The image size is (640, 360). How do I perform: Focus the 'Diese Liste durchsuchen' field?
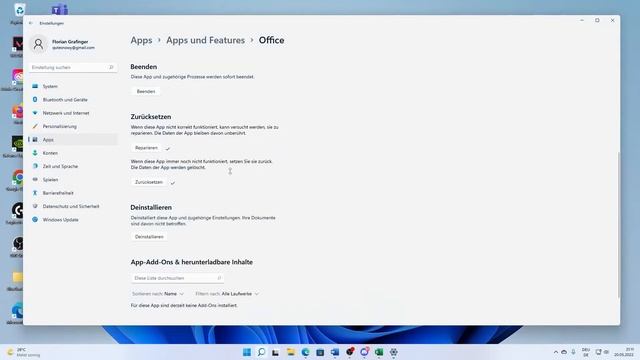(177, 278)
